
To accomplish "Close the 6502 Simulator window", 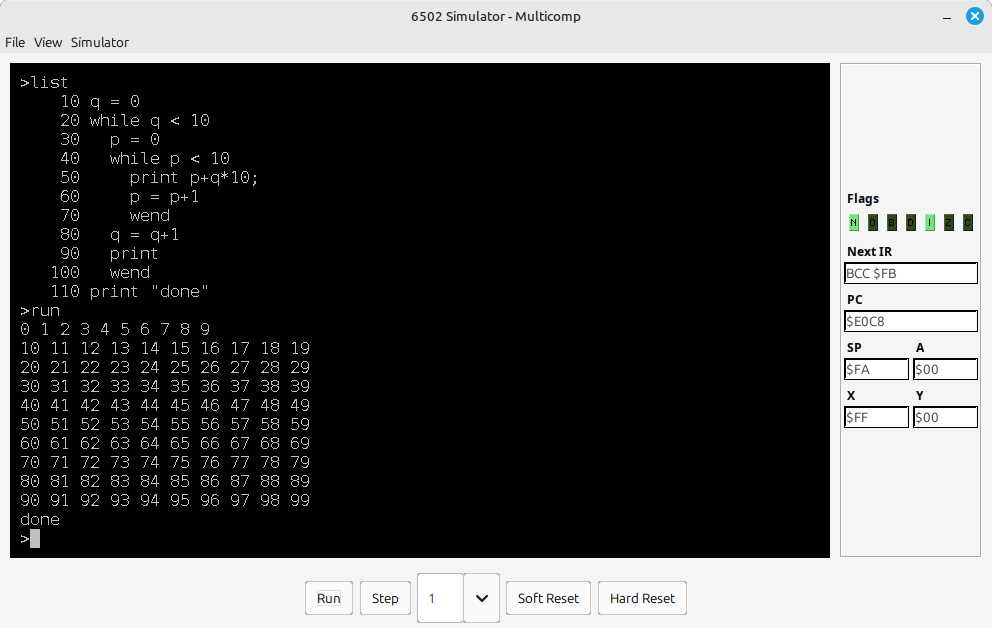I will tap(973, 16).
